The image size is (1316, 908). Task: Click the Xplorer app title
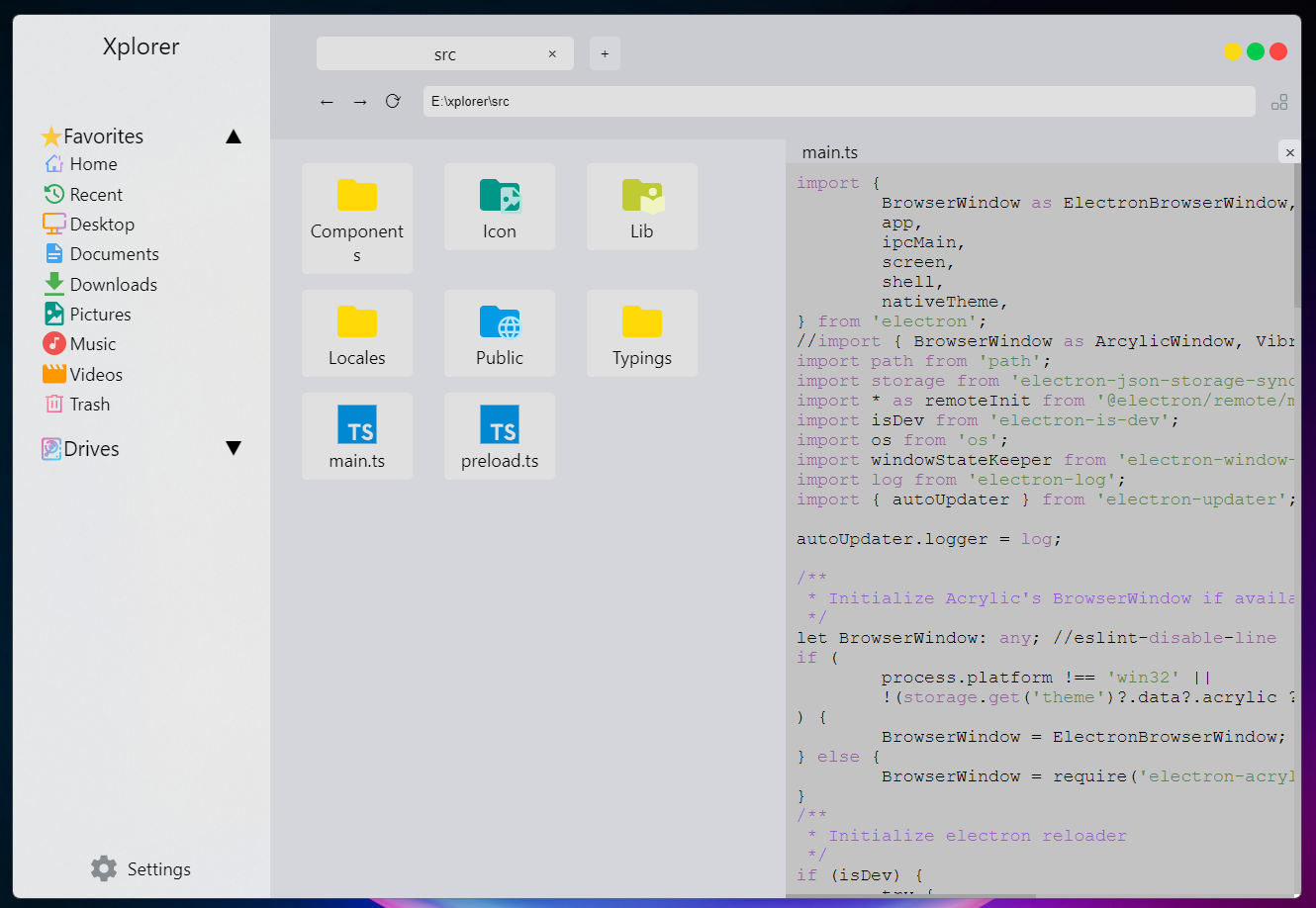141,46
